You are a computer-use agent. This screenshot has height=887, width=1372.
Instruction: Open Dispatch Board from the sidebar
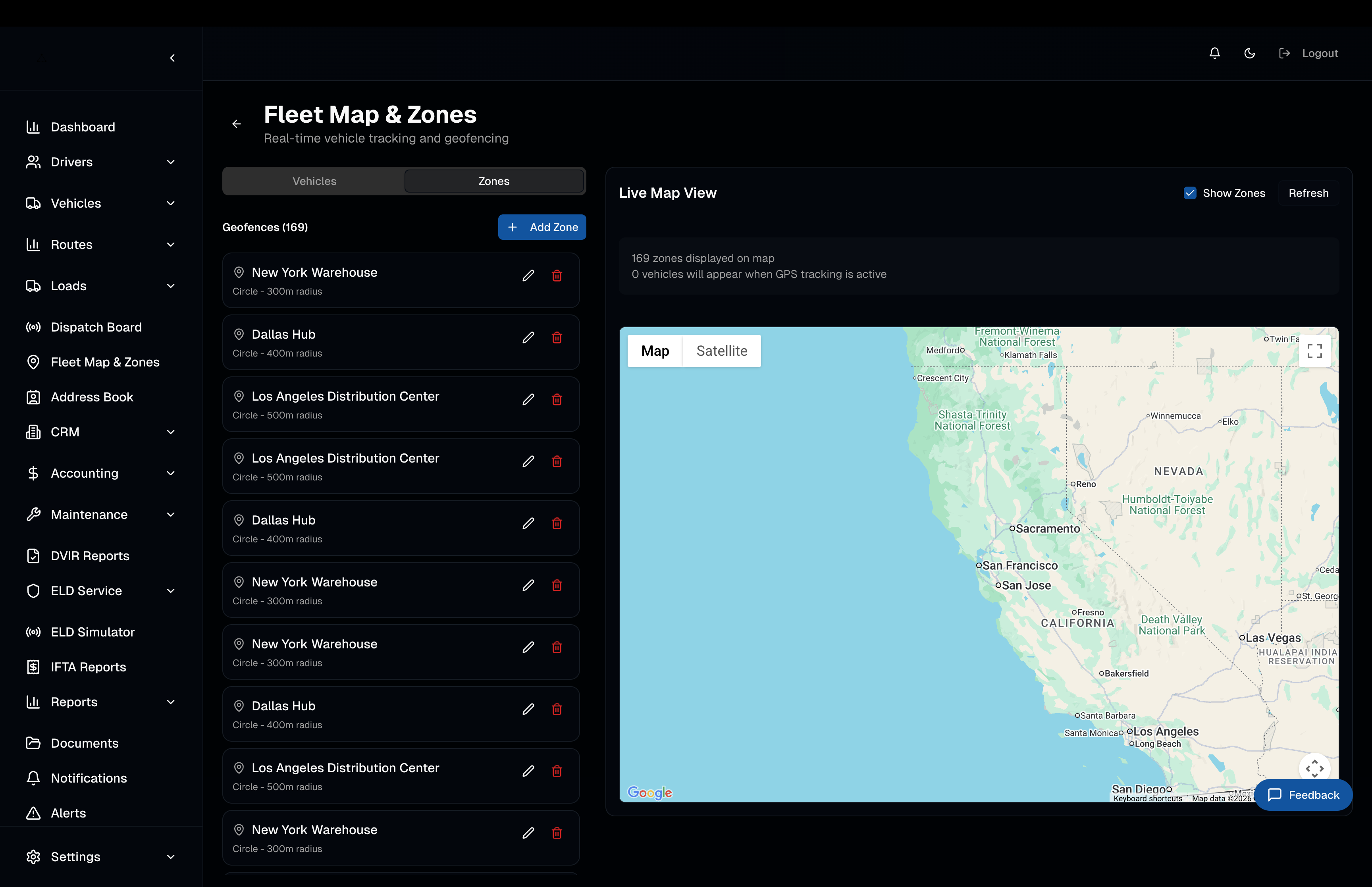click(x=96, y=327)
